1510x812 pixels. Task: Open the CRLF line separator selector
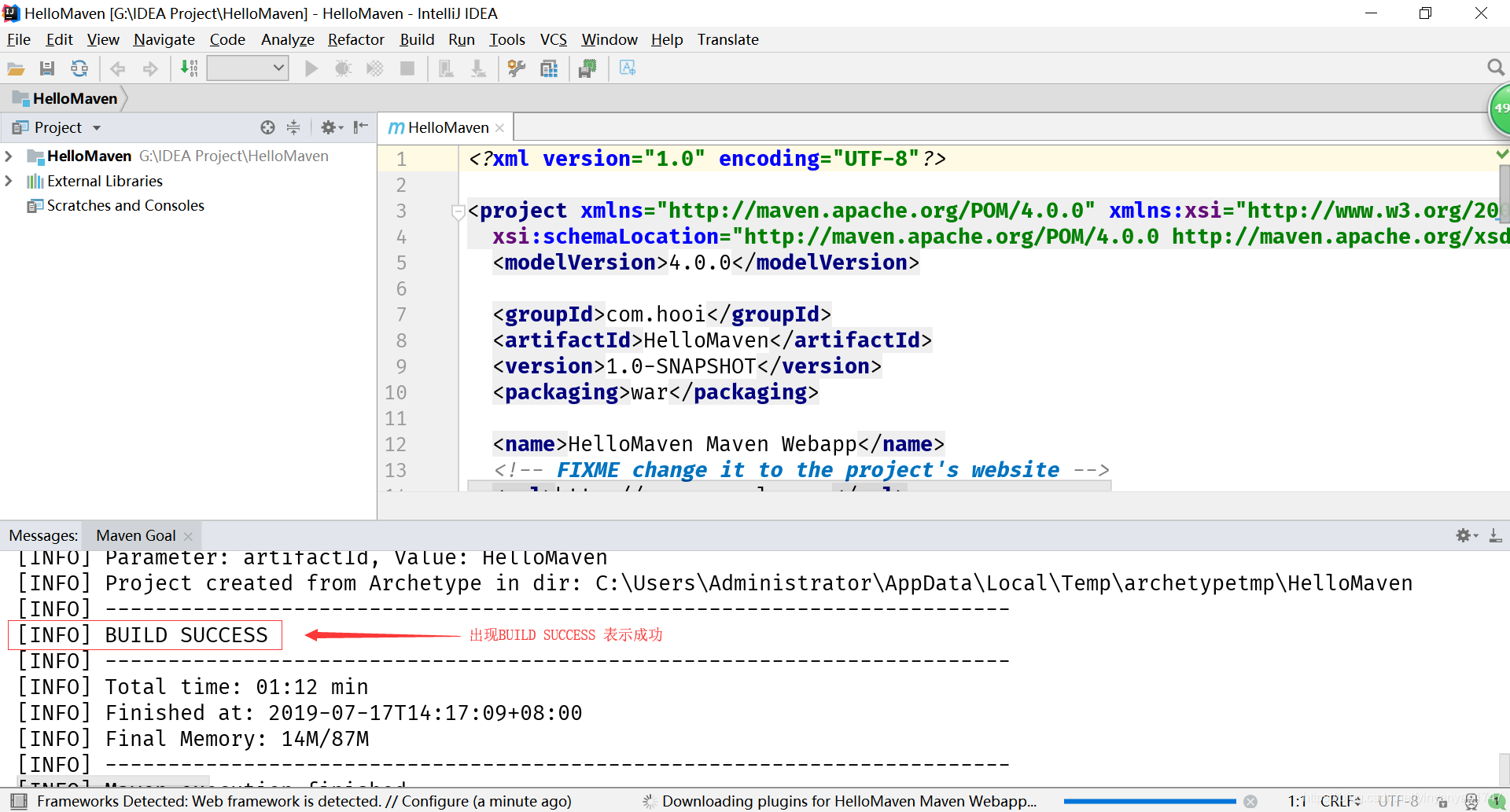point(1340,801)
